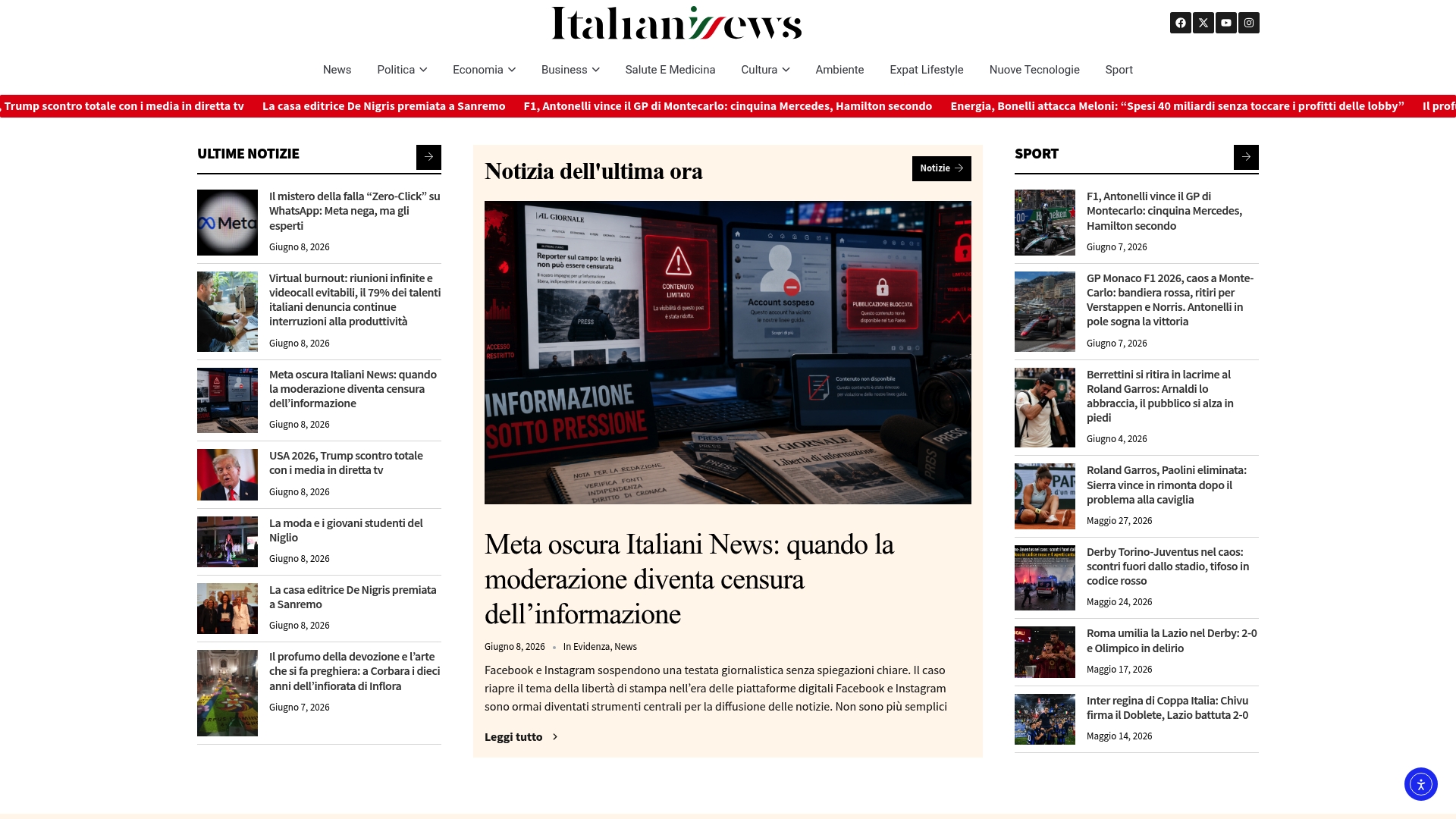Open the Meta logo article thumbnail
Viewport: 1456px width, 819px height.
coord(227,223)
